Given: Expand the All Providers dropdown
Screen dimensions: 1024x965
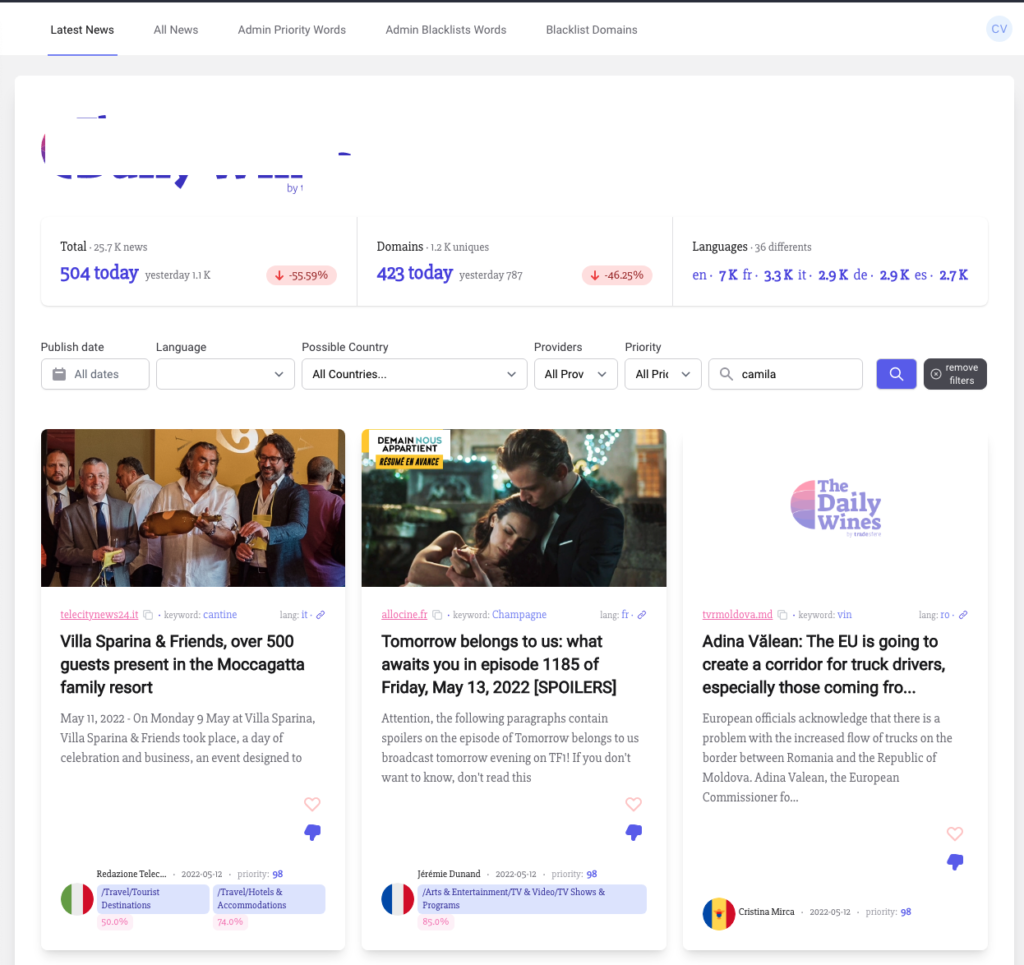Looking at the screenshot, I should pos(575,374).
